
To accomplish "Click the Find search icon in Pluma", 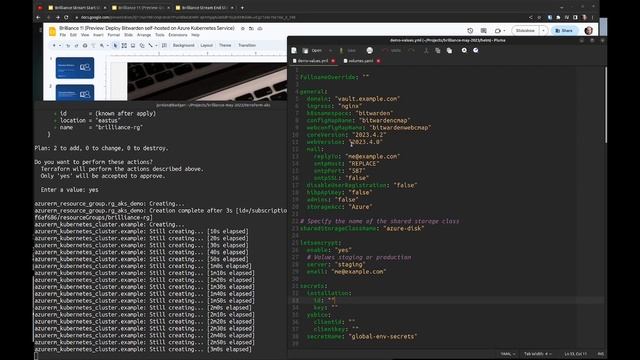I will pos(464,50).
